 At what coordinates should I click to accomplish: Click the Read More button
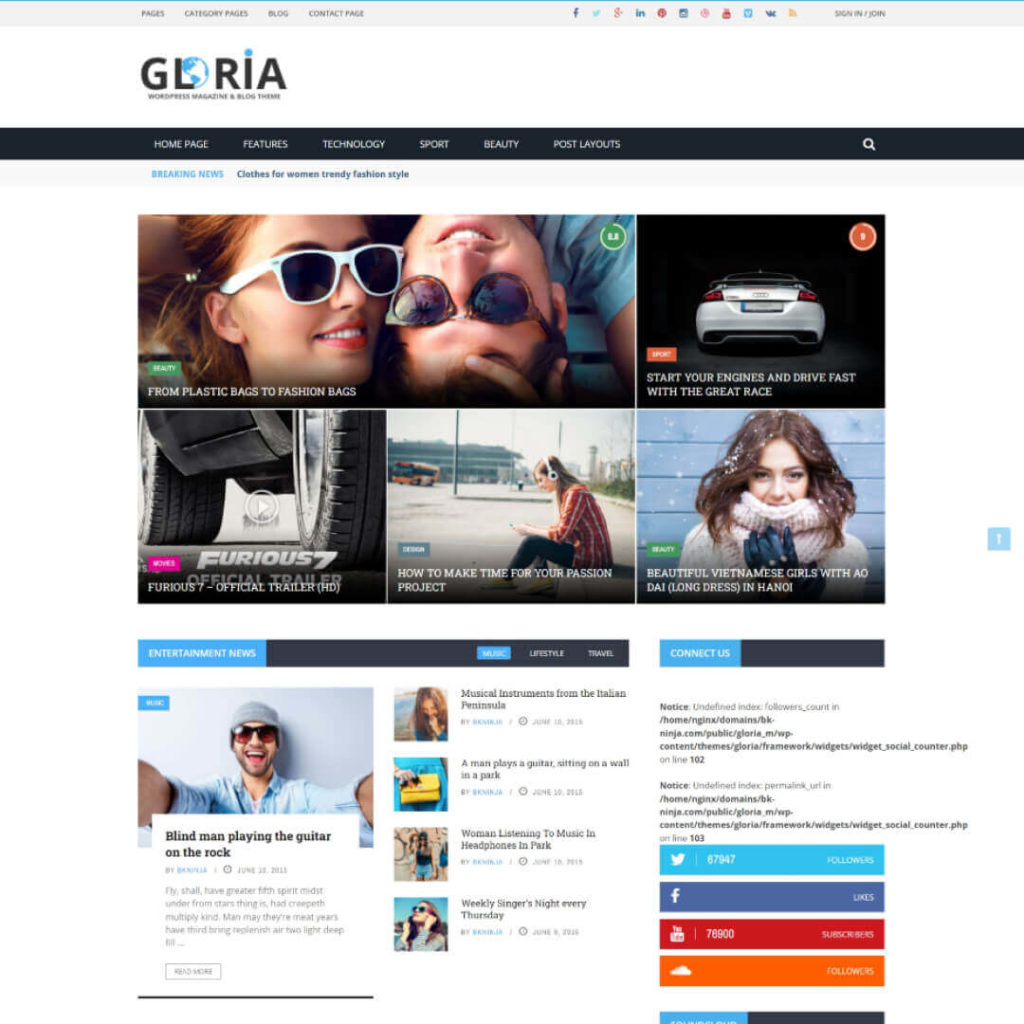pyautogui.click(x=193, y=972)
